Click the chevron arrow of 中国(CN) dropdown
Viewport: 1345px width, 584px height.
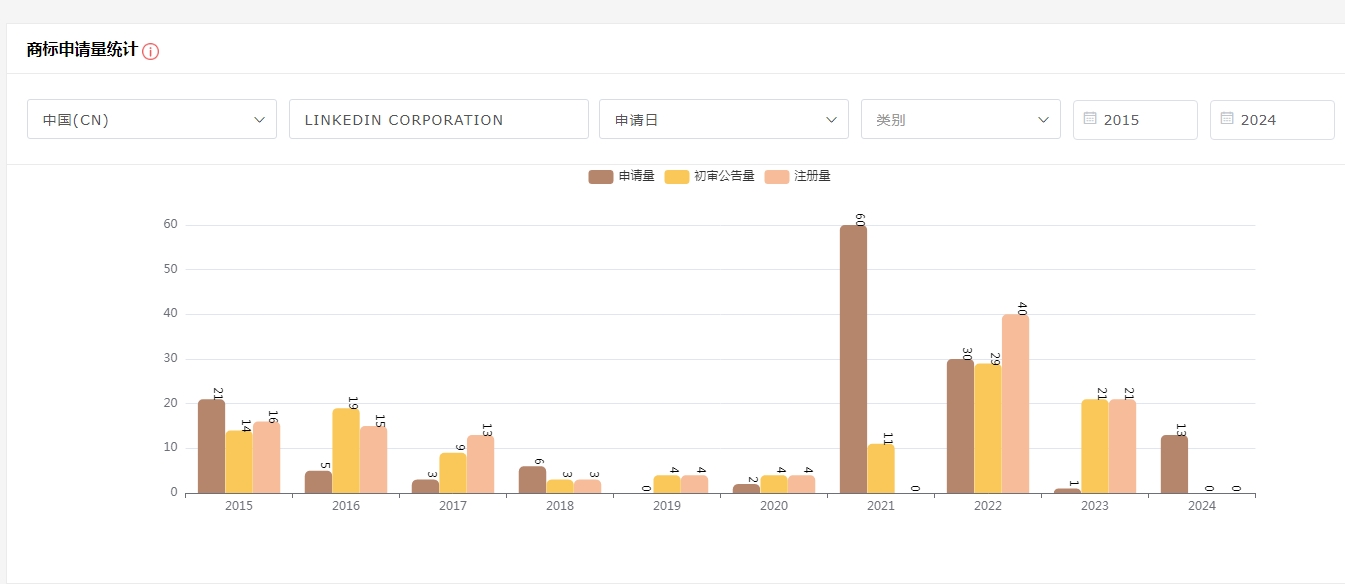click(260, 120)
